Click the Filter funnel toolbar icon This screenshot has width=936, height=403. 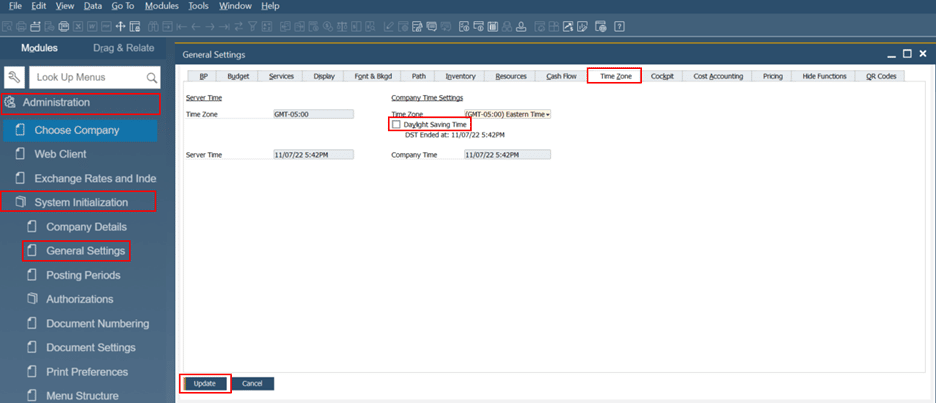coord(253,26)
